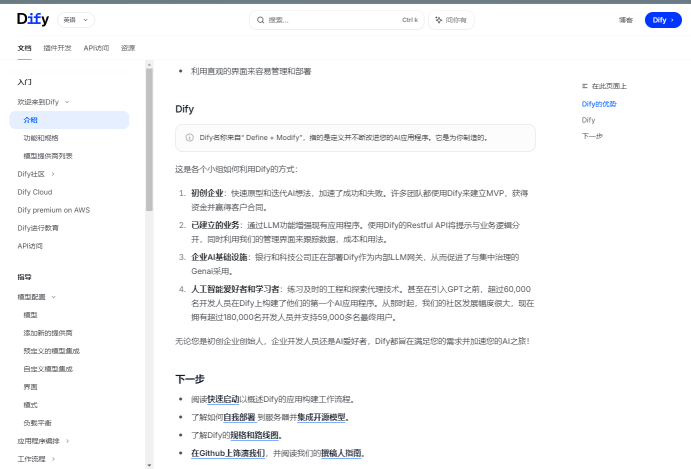The height and width of the screenshot is (469, 691).
Task: Click sidebar scrollbar up arrow
Action: (149, 64)
